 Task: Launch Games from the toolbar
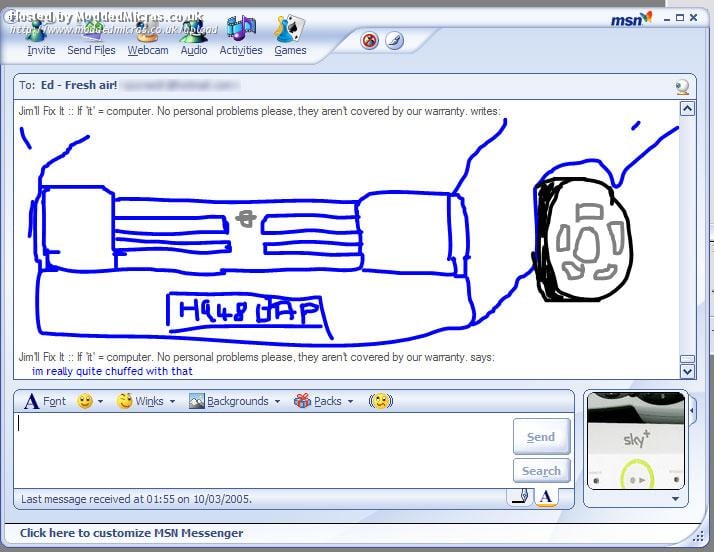coord(290,38)
